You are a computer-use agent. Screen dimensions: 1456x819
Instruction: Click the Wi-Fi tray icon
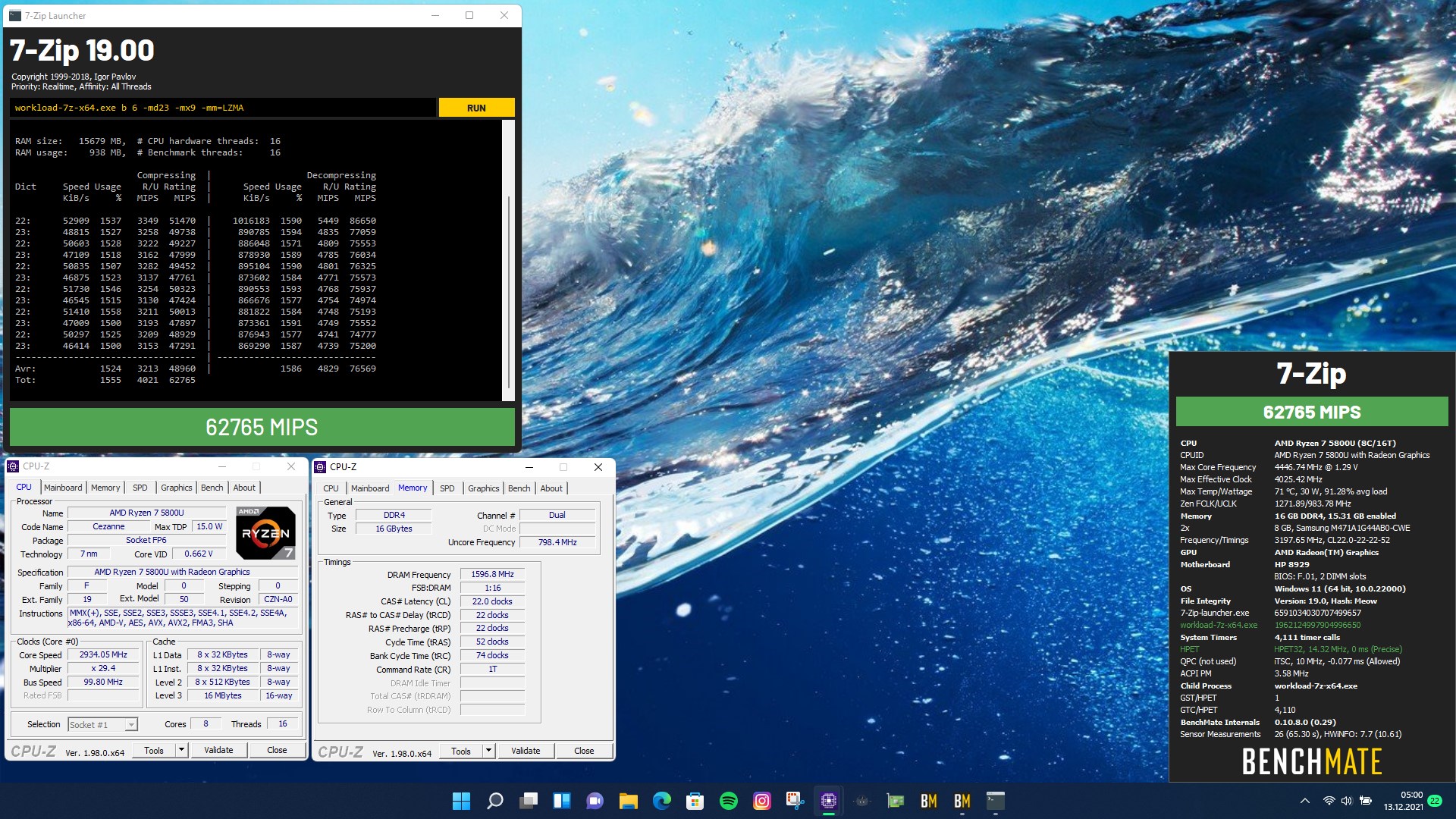[x=1329, y=801]
